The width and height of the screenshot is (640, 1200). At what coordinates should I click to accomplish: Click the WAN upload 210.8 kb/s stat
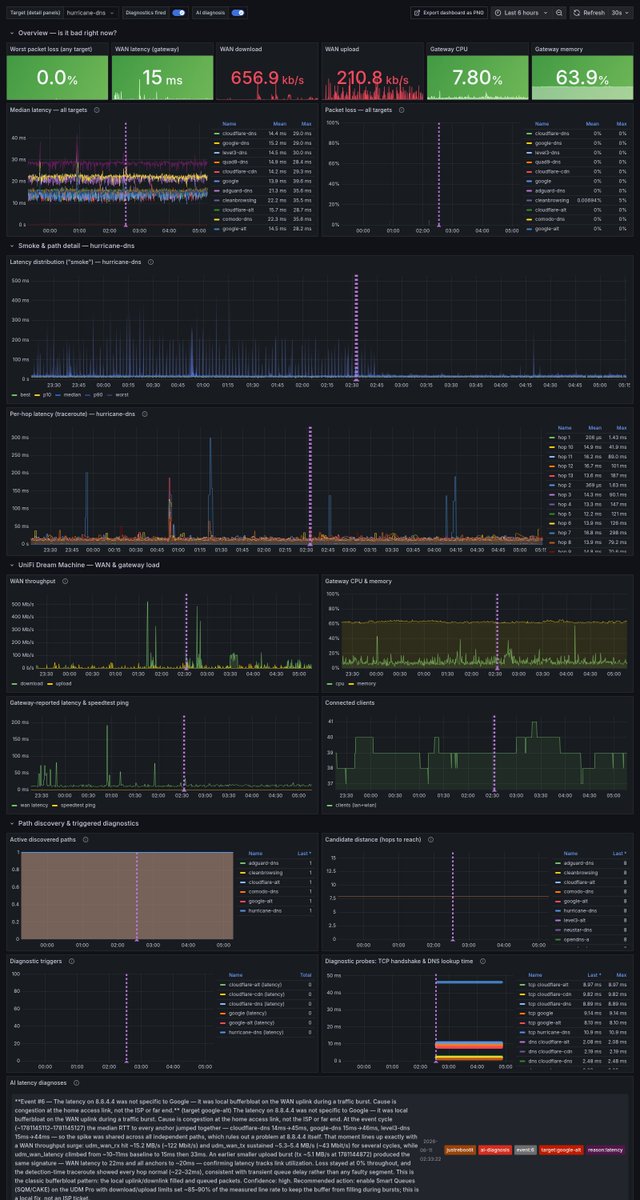point(373,77)
